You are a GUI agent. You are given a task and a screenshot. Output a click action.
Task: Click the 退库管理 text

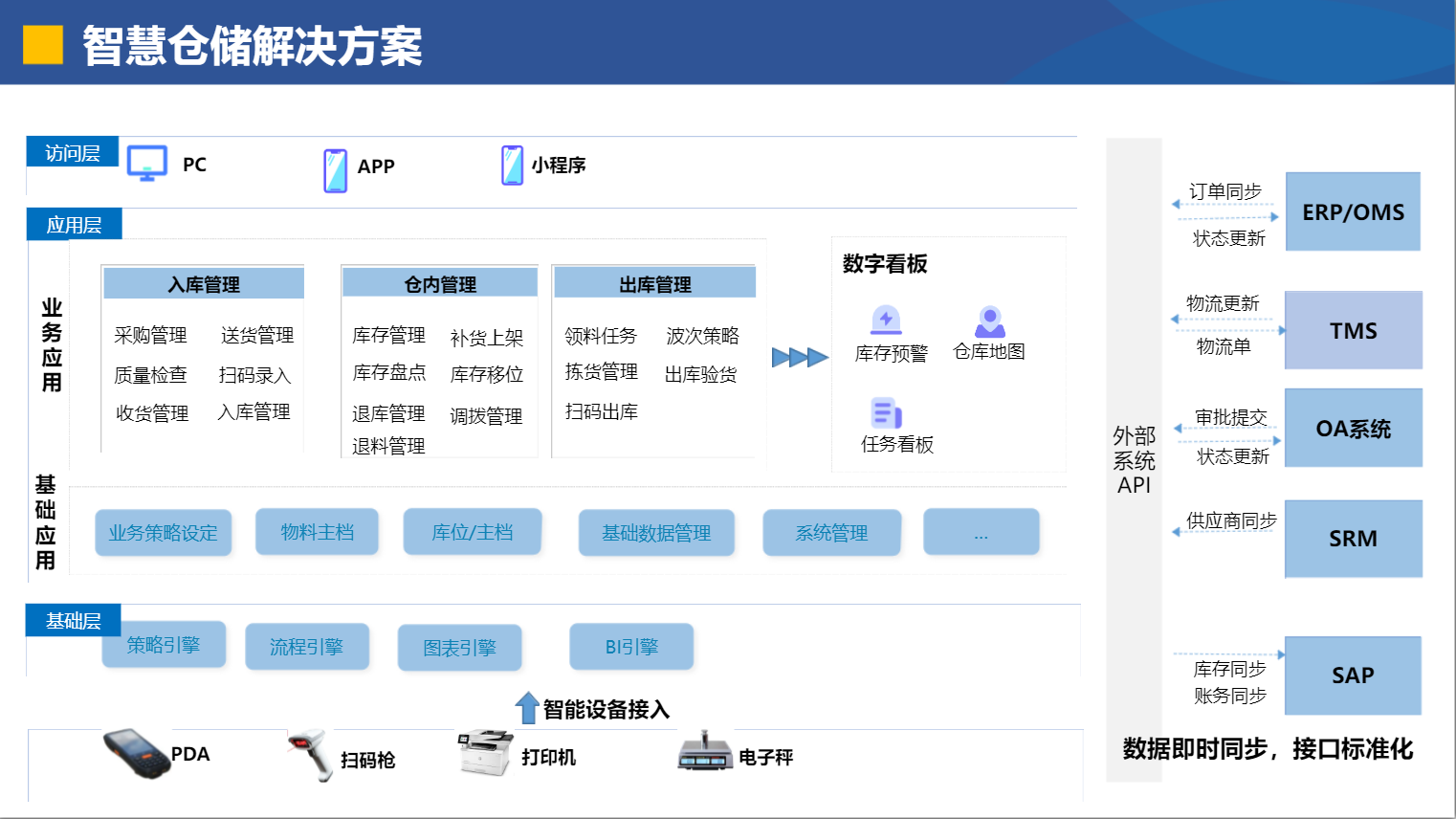coord(388,413)
